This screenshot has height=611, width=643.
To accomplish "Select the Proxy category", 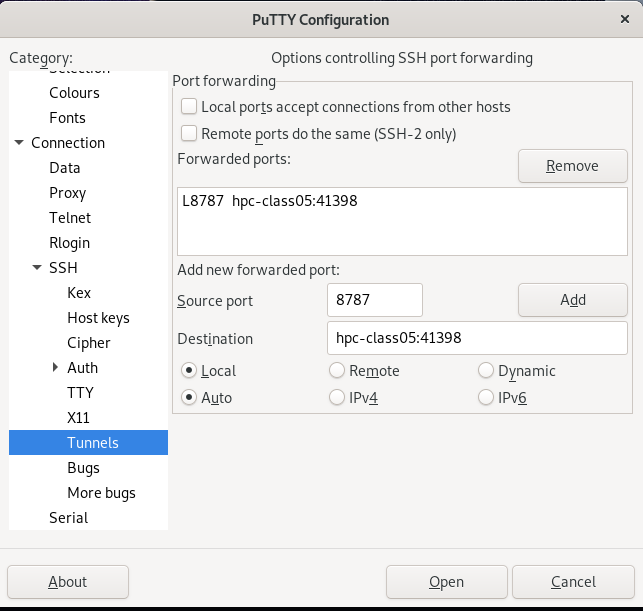I will click(x=68, y=193).
